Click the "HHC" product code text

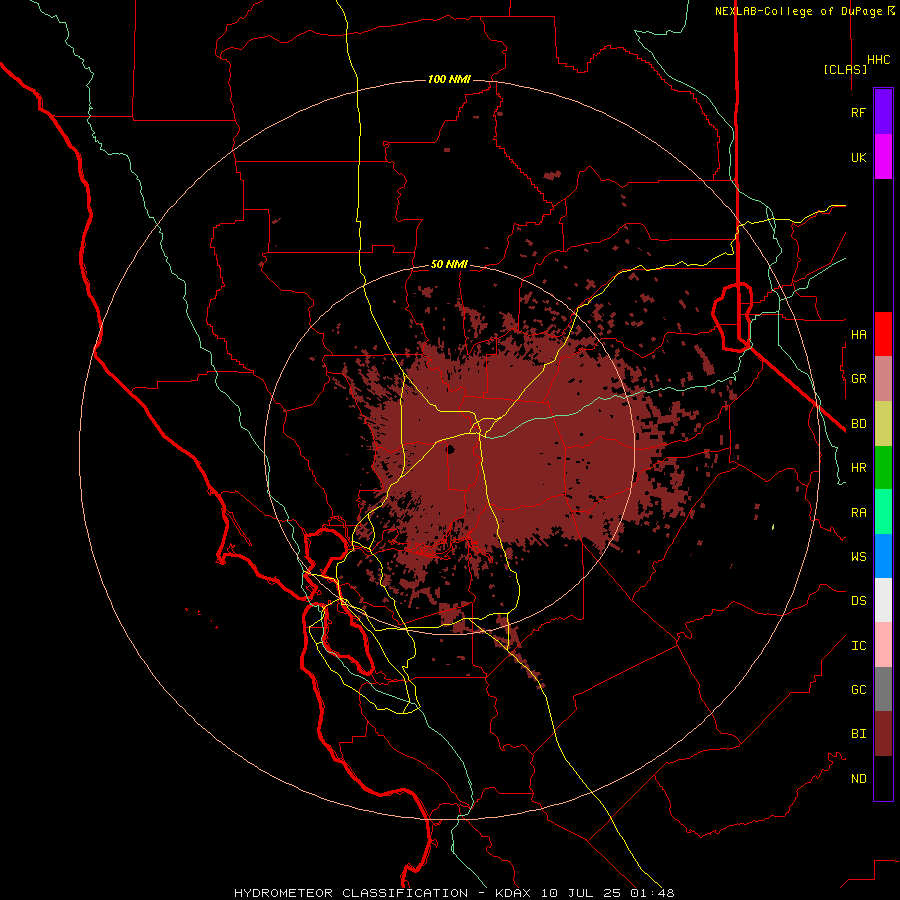878,60
